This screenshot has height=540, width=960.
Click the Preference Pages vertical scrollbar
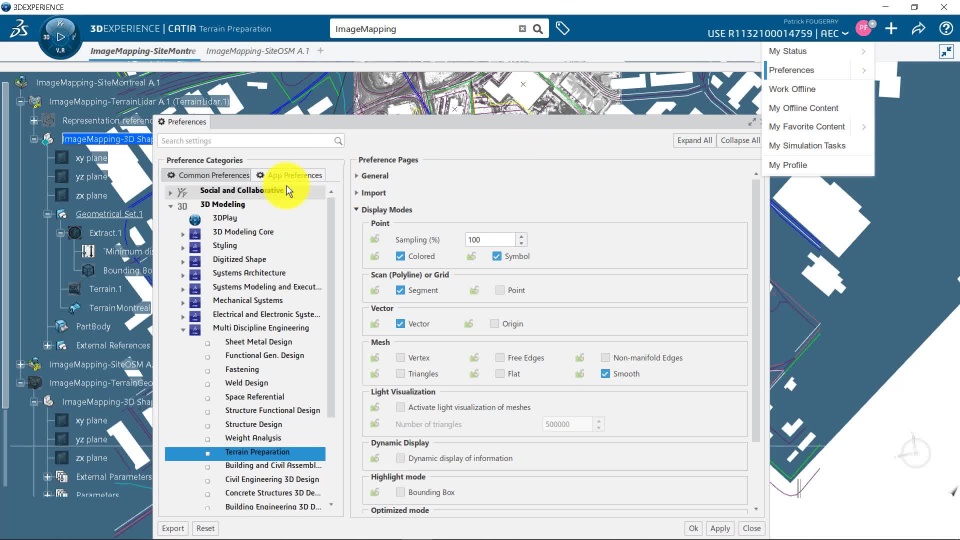click(x=756, y=309)
